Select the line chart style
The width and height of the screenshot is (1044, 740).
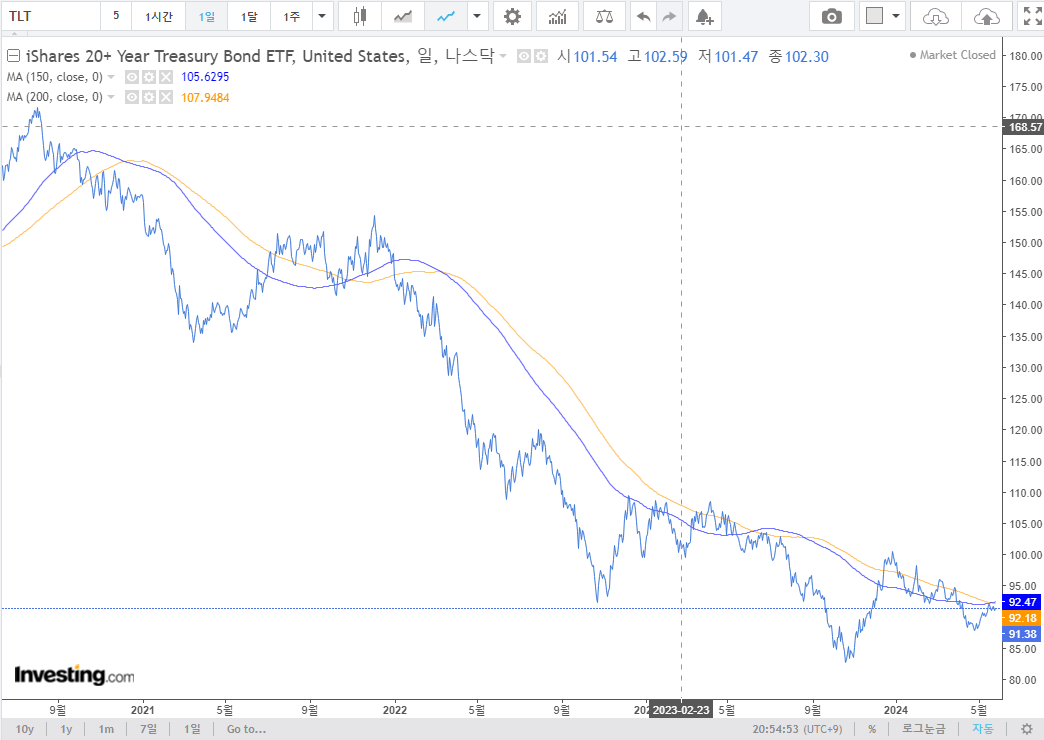pyautogui.click(x=445, y=17)
